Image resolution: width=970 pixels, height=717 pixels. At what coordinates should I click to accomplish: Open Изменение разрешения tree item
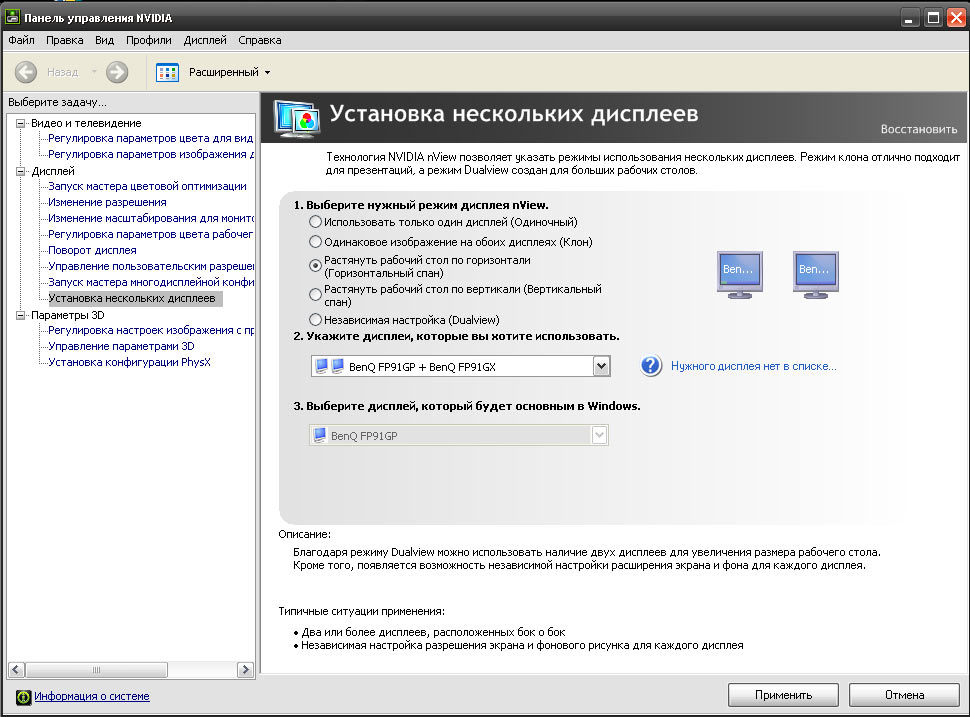(107, 202)
